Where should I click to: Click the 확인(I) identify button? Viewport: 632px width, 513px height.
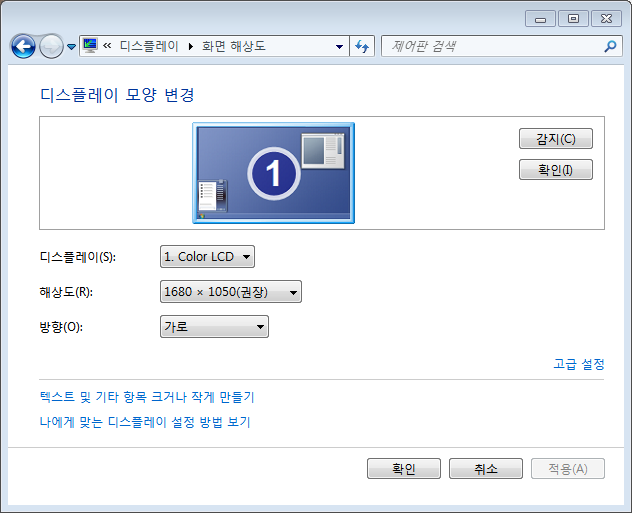coord(556,170)
